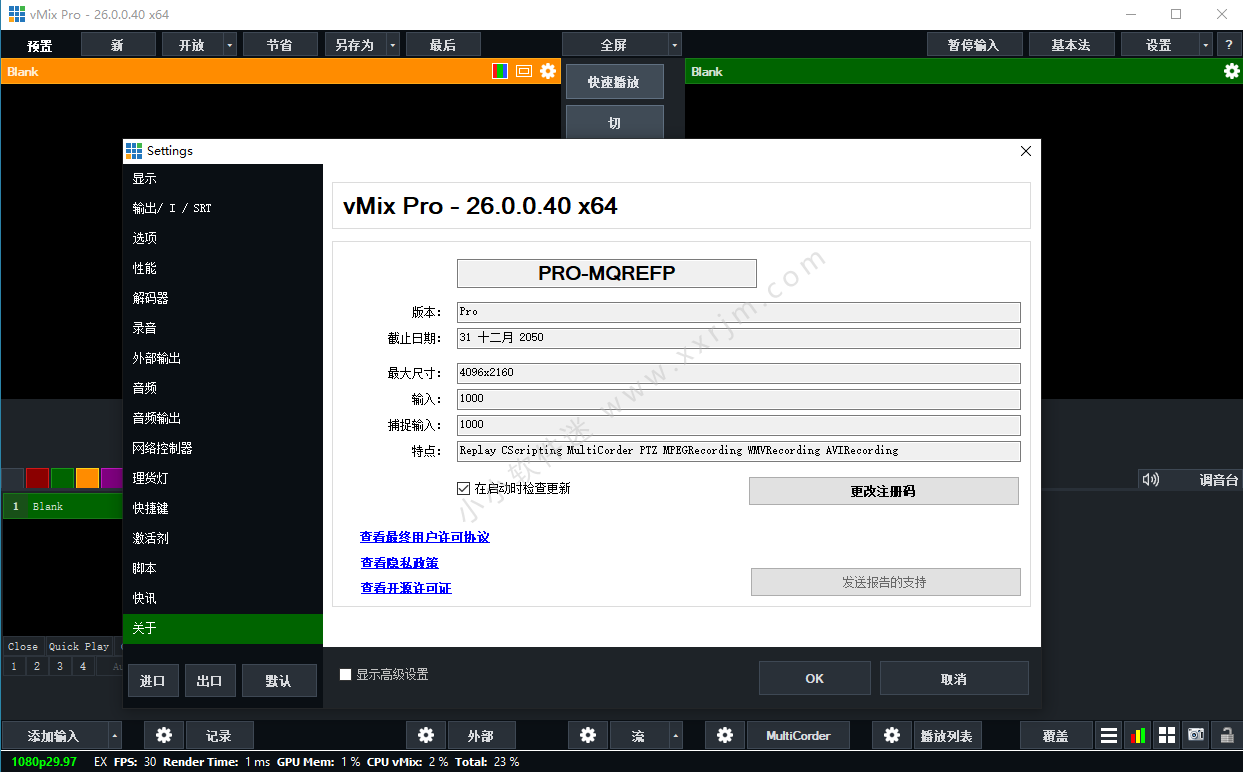Click the 默认 default button

(x=279, y=681)
